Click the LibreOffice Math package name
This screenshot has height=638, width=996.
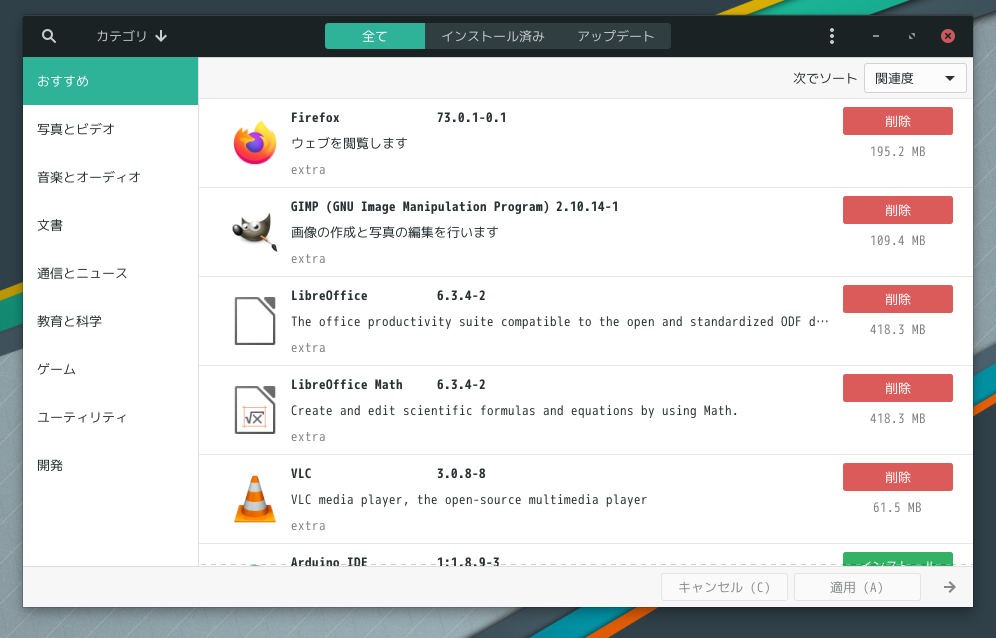(347, 384)
